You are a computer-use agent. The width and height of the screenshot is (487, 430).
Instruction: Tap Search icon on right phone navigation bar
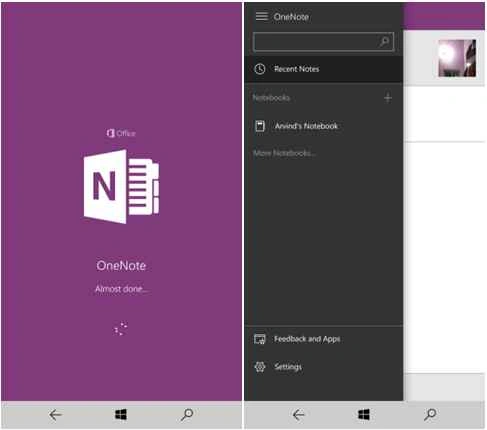(x=430, y=415)
